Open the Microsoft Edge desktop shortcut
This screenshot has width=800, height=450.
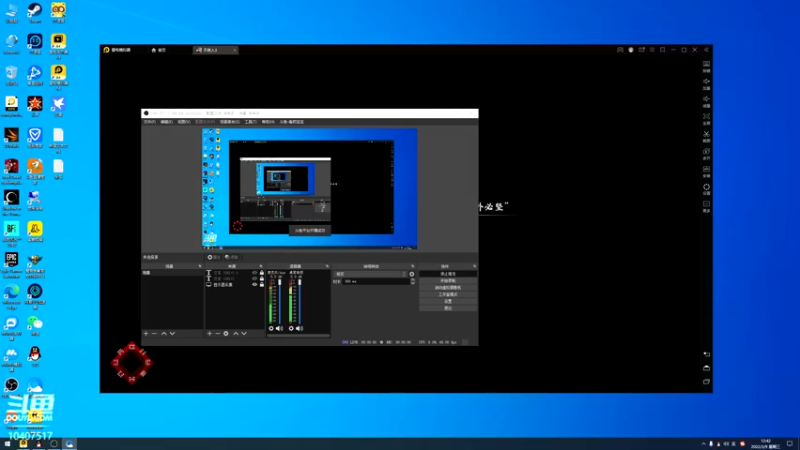[11, 296]
